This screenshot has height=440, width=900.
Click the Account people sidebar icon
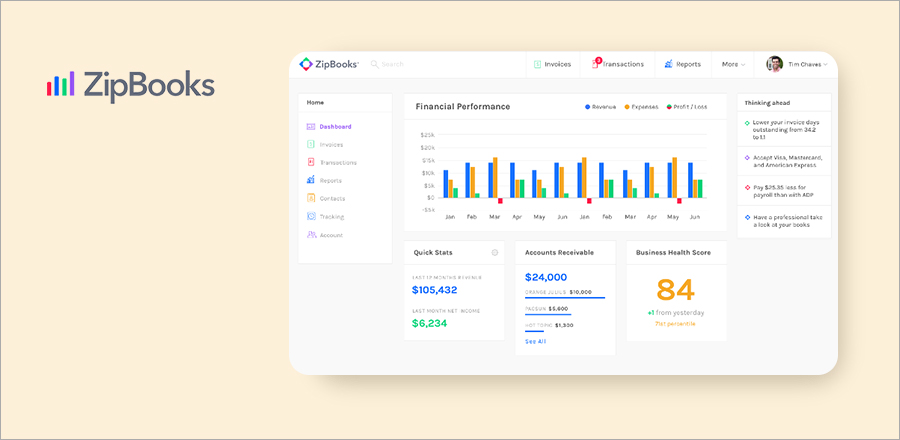312,235
